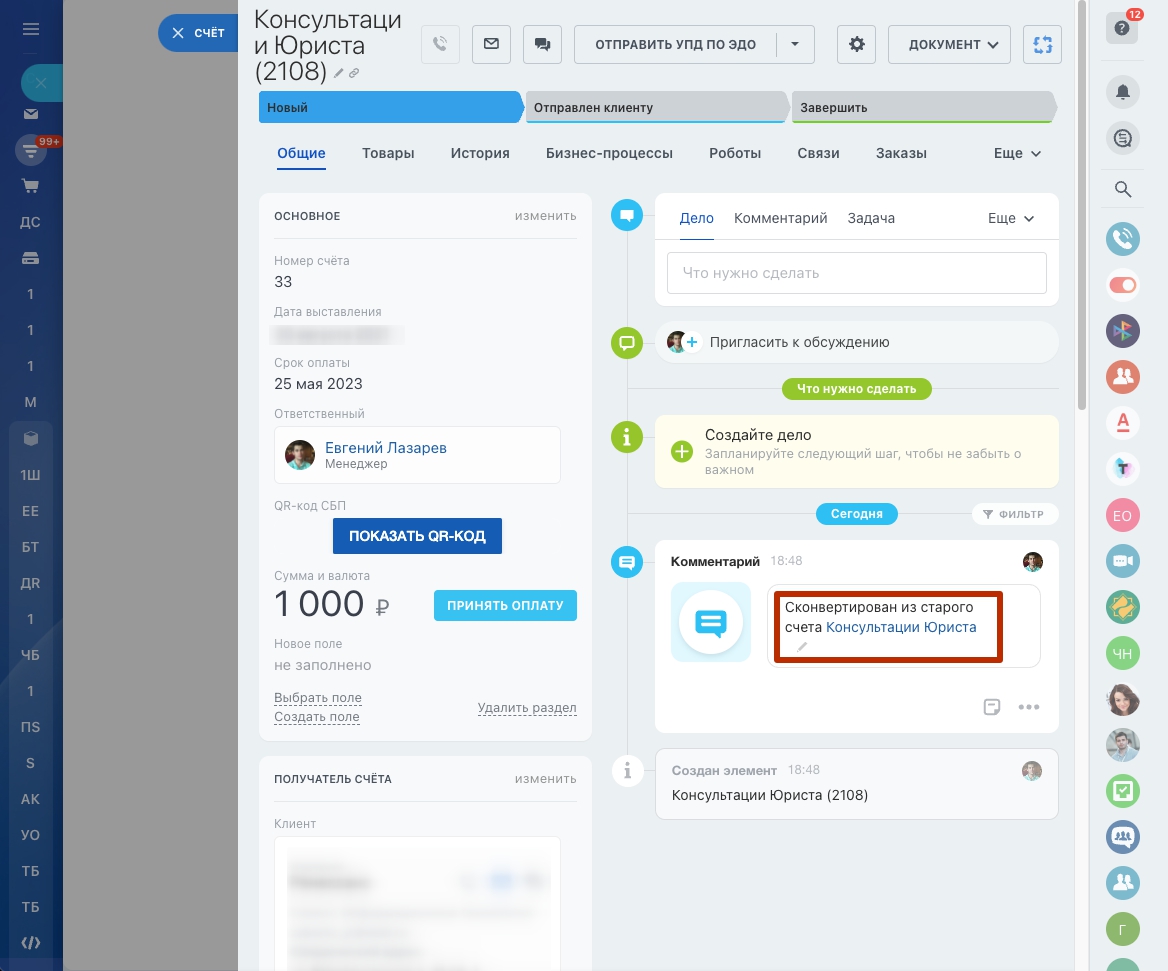The width and height of the screenshot is (1168, 971).
Task: Click ПРИНЯТЬ ОПЛАТУ button
Action: tap(505, 605)
